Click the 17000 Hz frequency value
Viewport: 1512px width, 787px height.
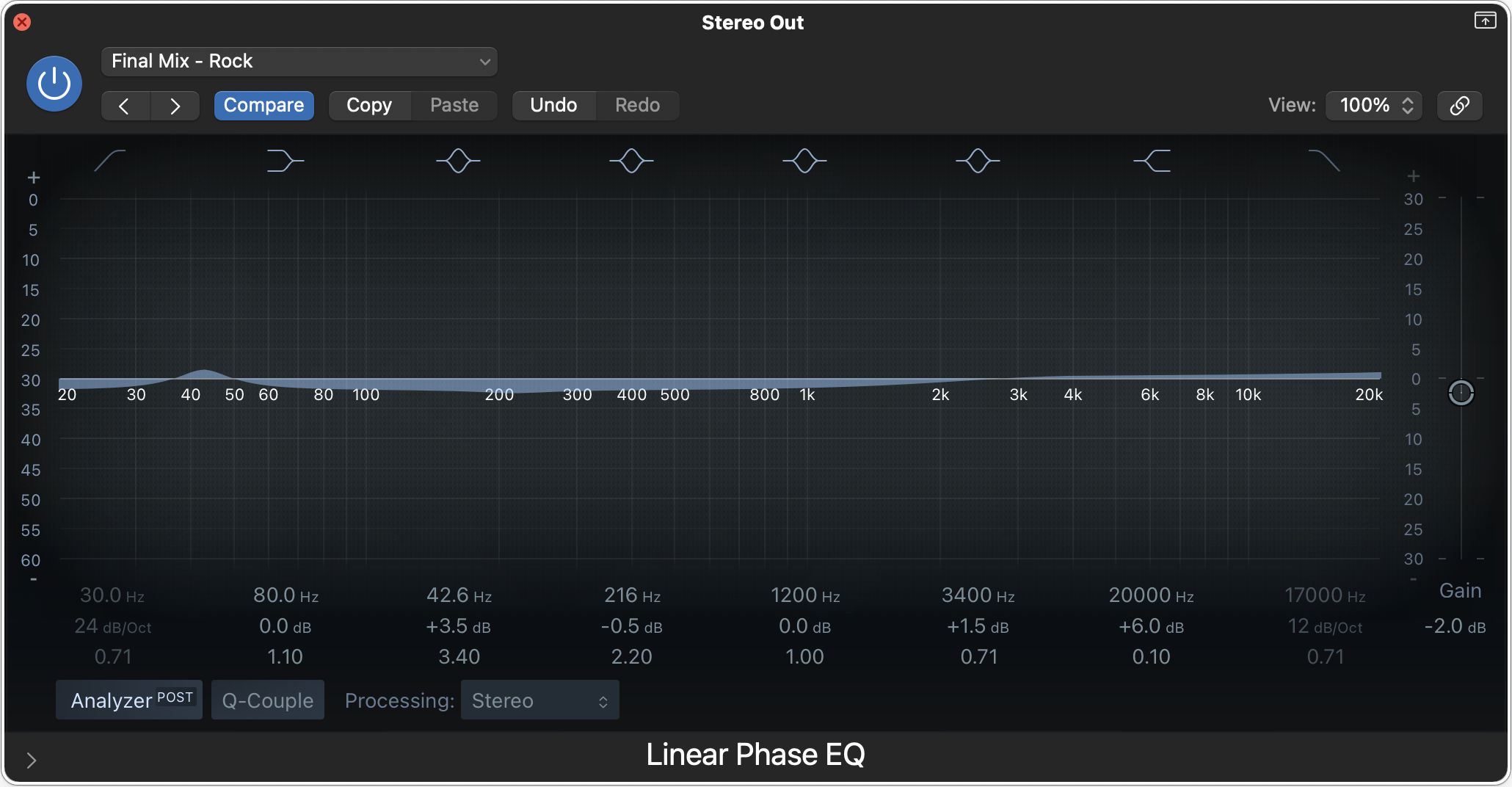pyautogui.click(x=1325, y=595)
